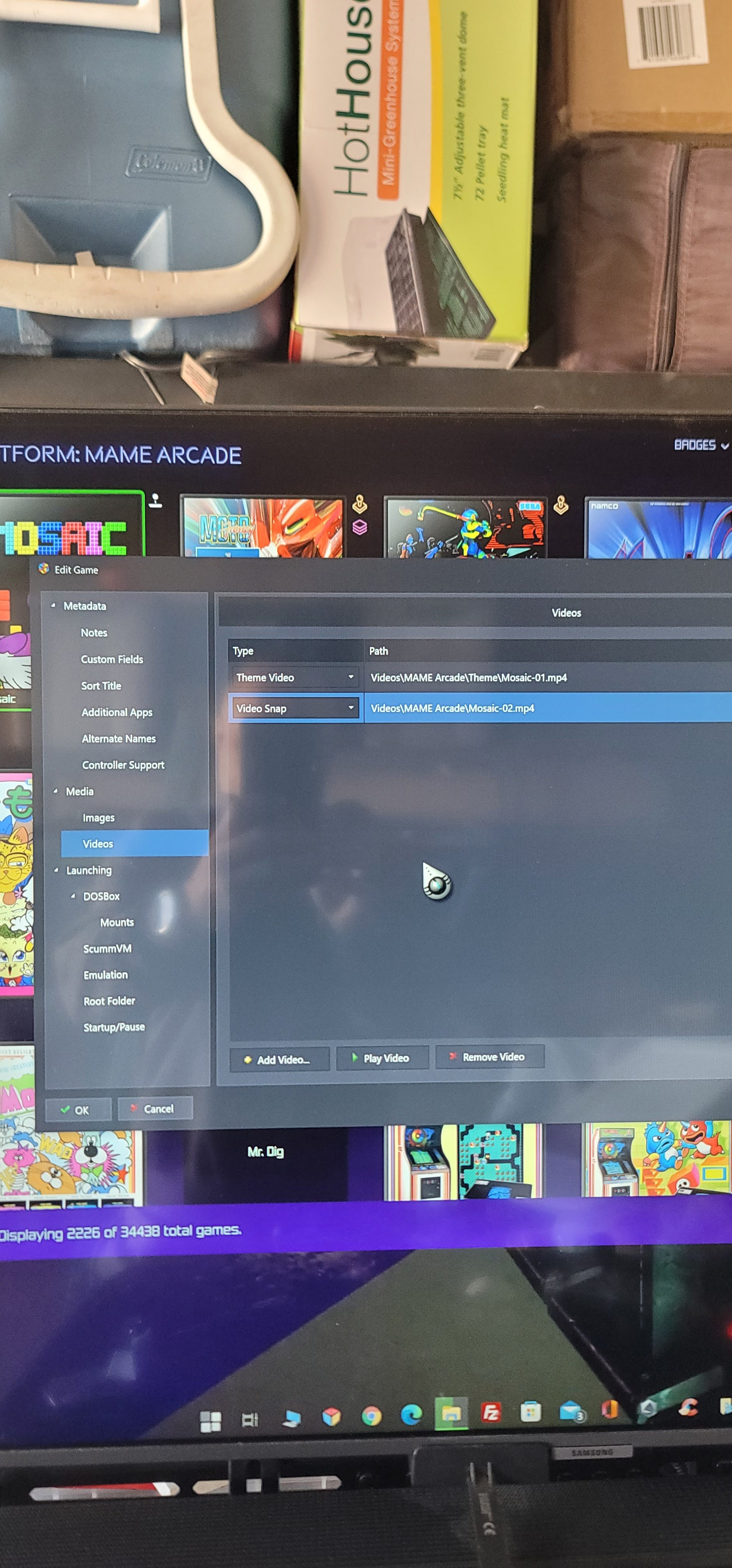Open Additional Apps section
Viewport: 732px width, 1568px height.
pos(117,712)
